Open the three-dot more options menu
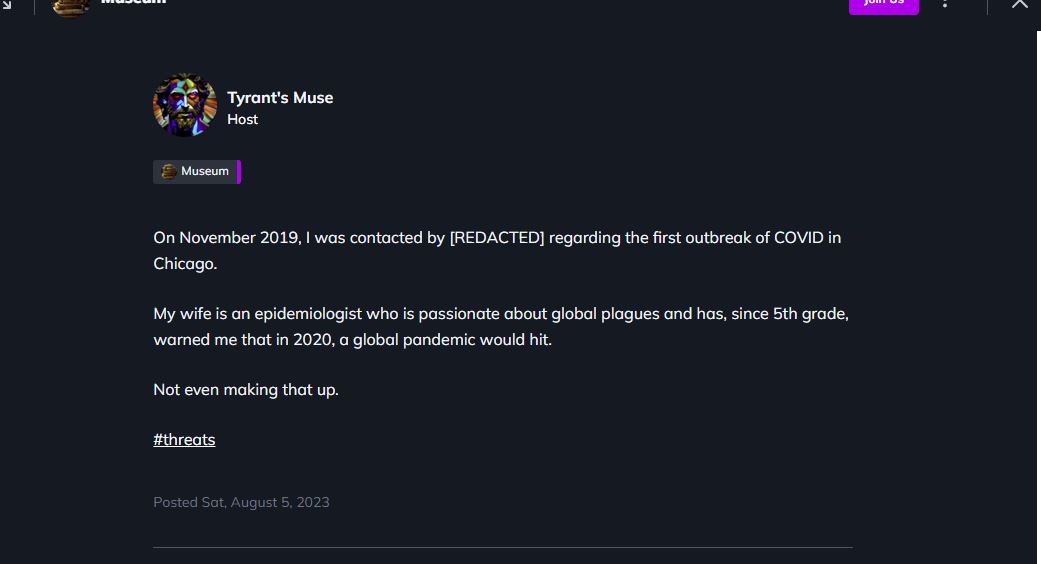The height and width of the screenshot is (564, 1041). pyautogui.click(x=945, y=3)
